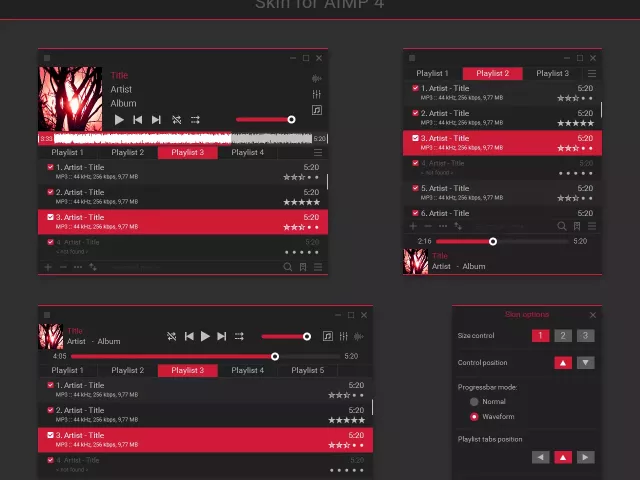Viewport: 640px width, 480px height.
Task: Click the waveform visualization icon in the top-left player
Action: point(317,78)
